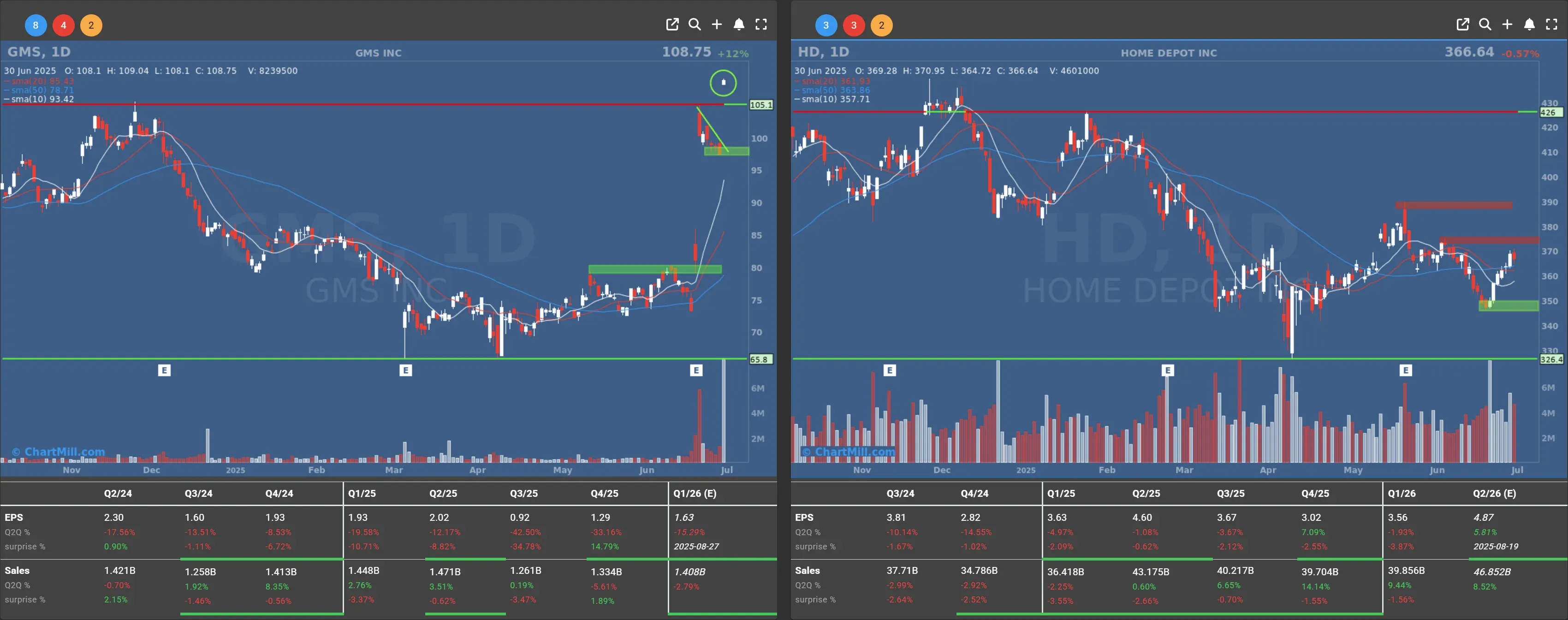Click the GMS INC company name

point(379,53)
